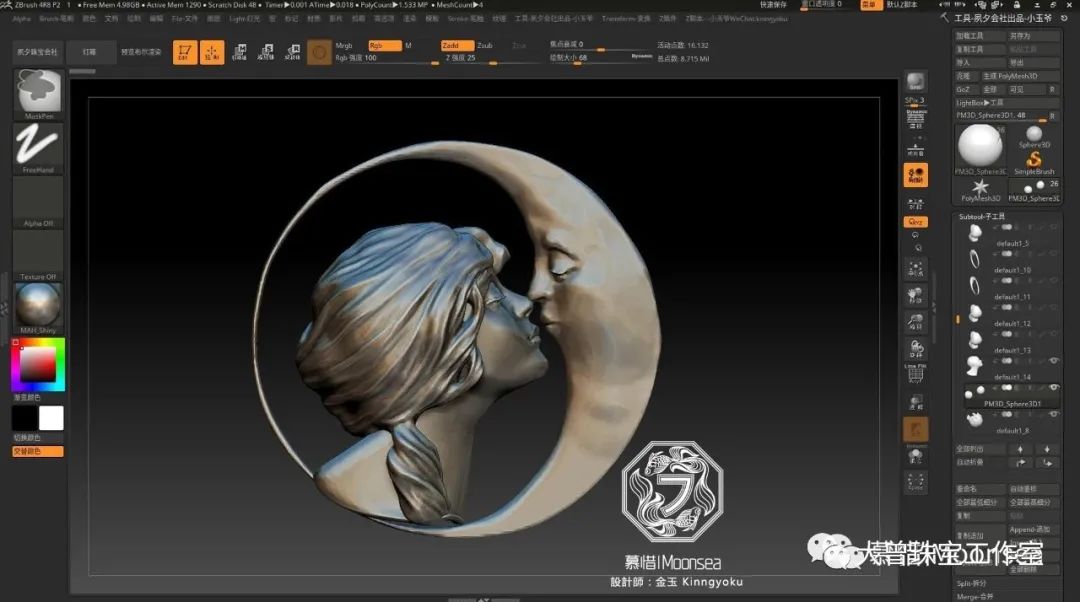Toggle the orange Solo mode icon
Image resolution: width=1080 pixels, height=602 pixels.
click(915, 430)
